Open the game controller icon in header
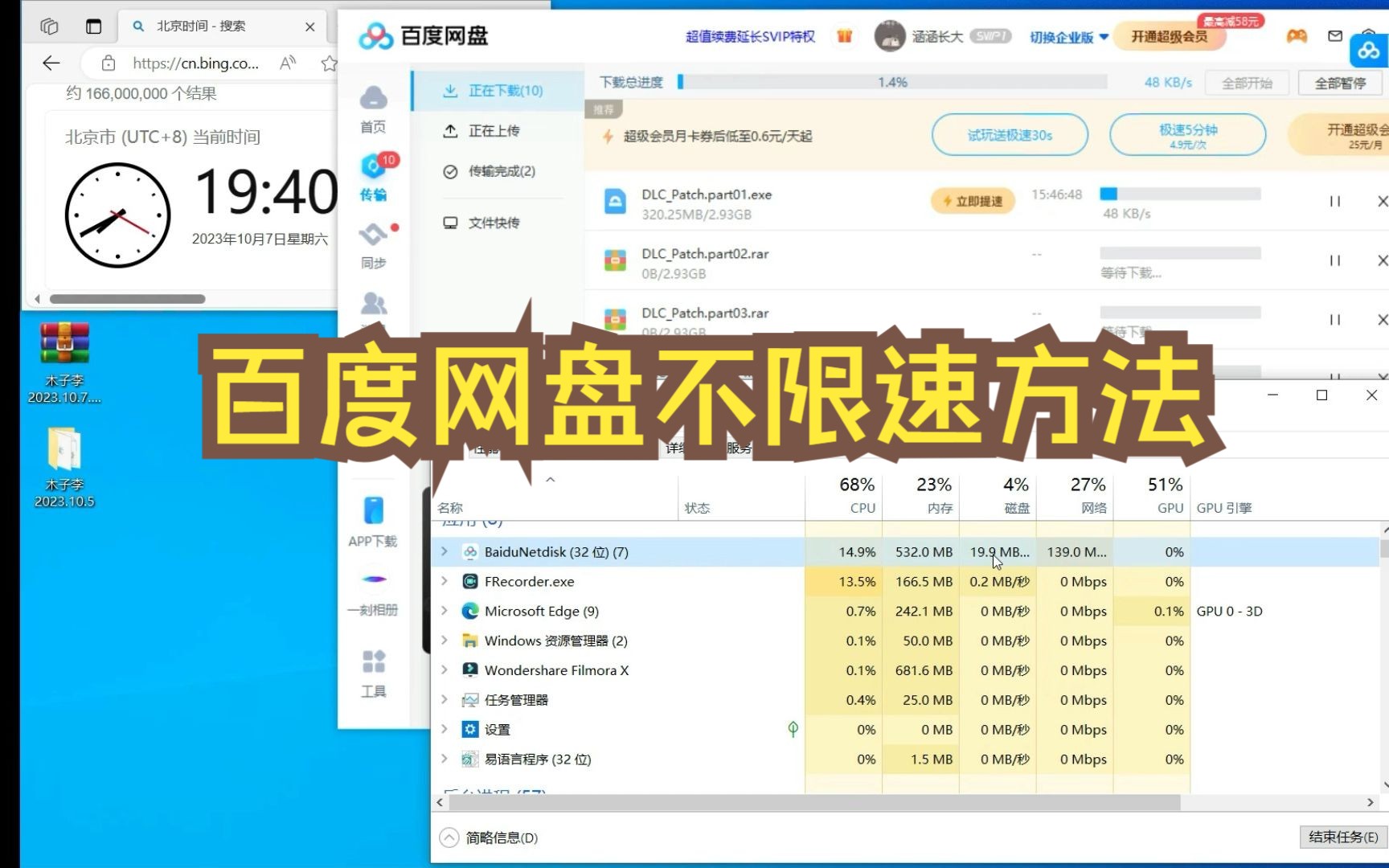Image resolution: width=1389 pixels, height=868 pixels. (1297, 36)
